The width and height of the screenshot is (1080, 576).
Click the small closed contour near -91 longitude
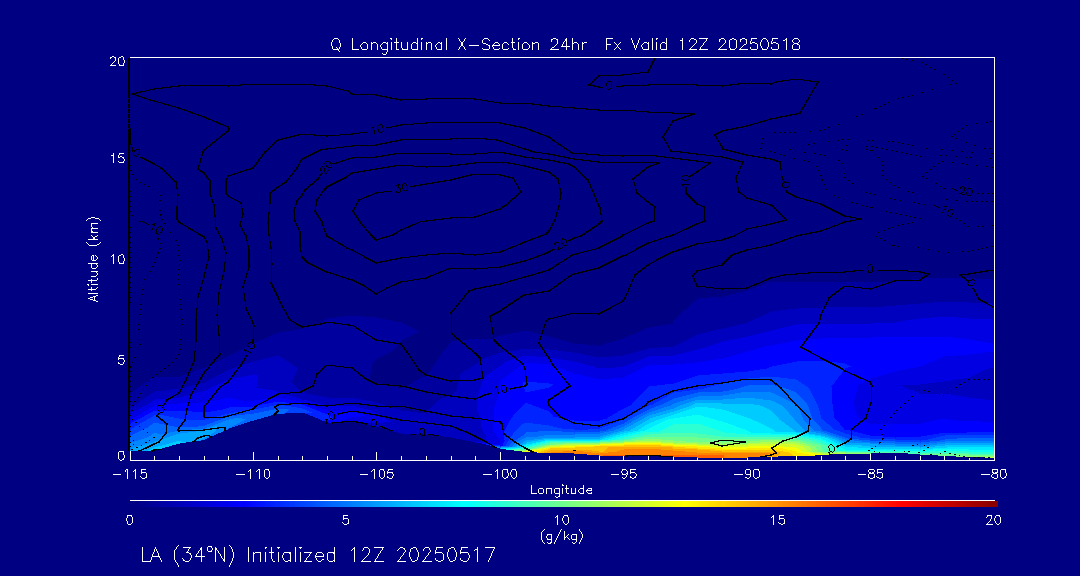pyautogui.click(x=728, y=443)
